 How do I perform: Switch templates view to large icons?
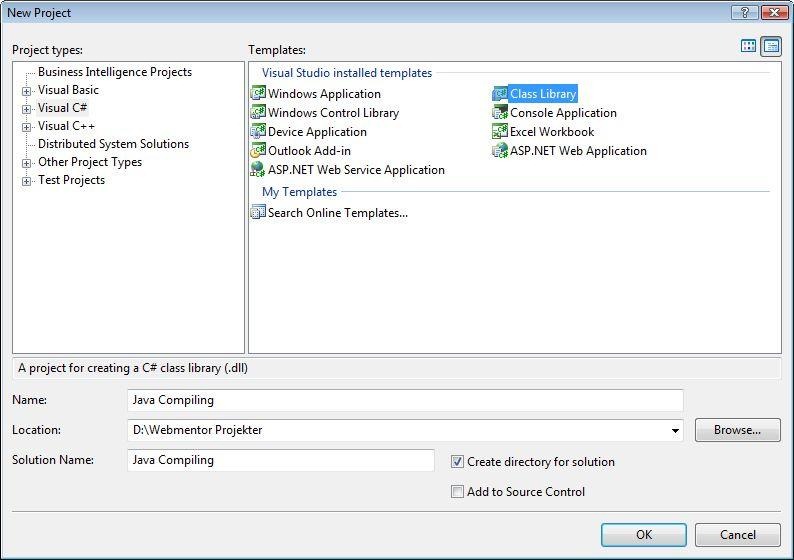click(748, 46)
